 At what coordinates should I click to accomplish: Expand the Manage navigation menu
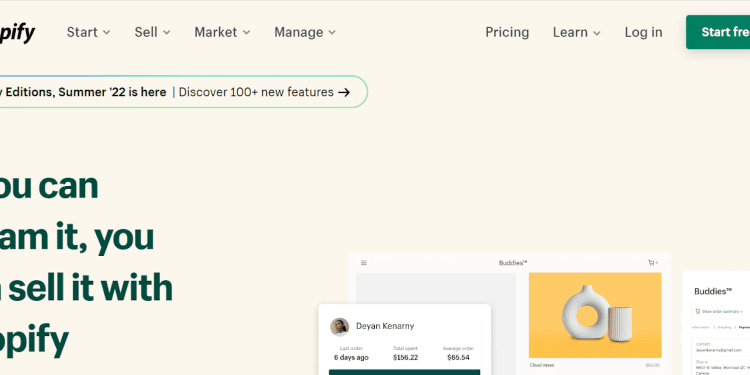coord(305,32)
